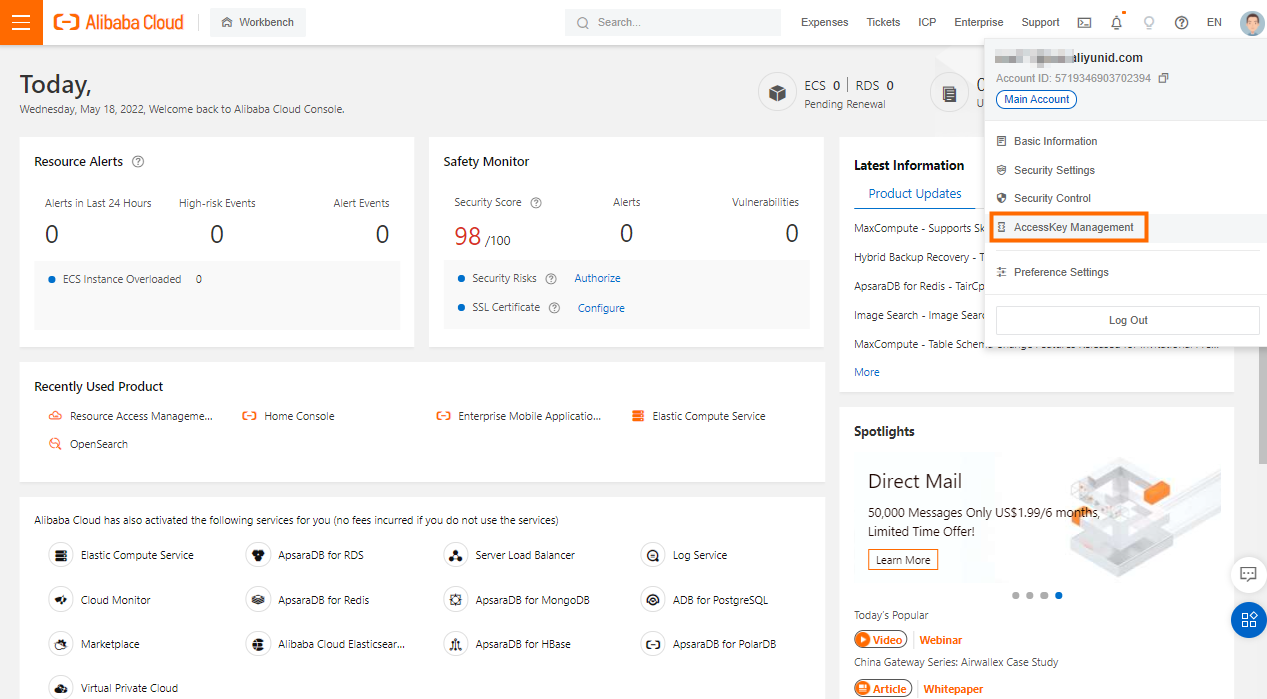Click the user avatar in header
Image resolution: width=1267 pixels, height=699 pixels.
pyautogui.click(x=1251, y=22)
